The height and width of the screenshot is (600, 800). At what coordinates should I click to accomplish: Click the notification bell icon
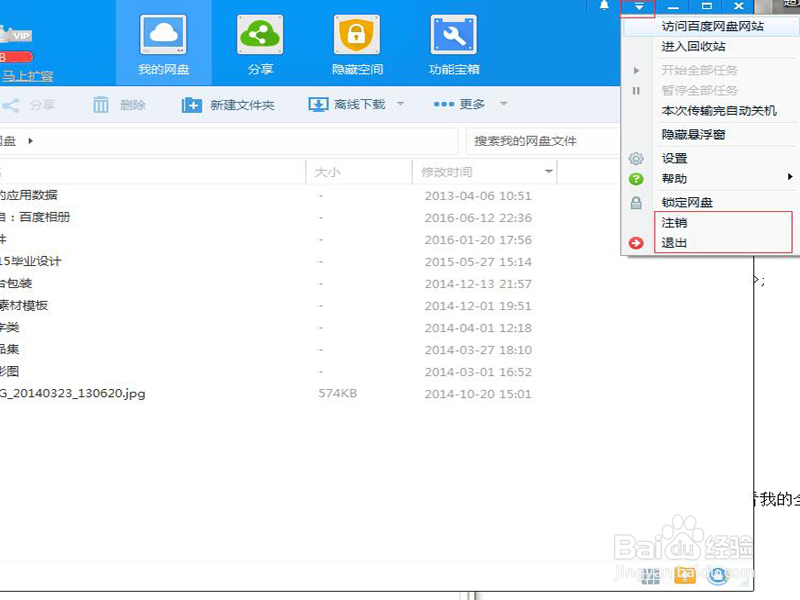604,6
